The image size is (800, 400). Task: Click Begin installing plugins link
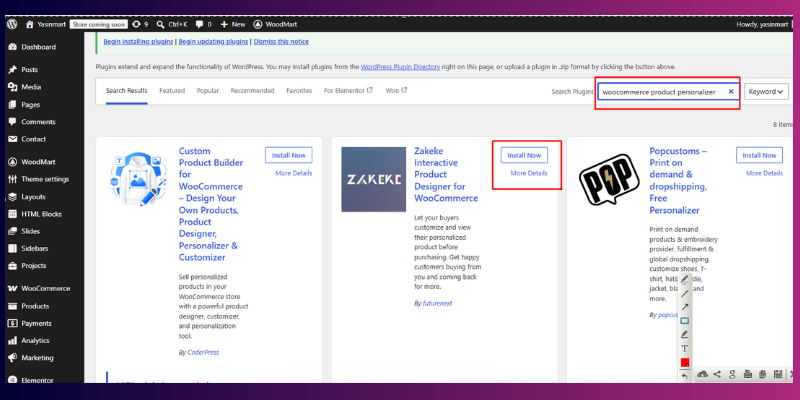pyautogui.click(x=138, y=42)
